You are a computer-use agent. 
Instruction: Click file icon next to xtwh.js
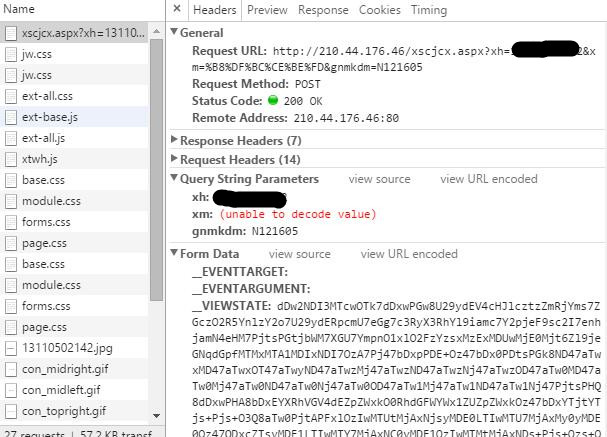11,159
